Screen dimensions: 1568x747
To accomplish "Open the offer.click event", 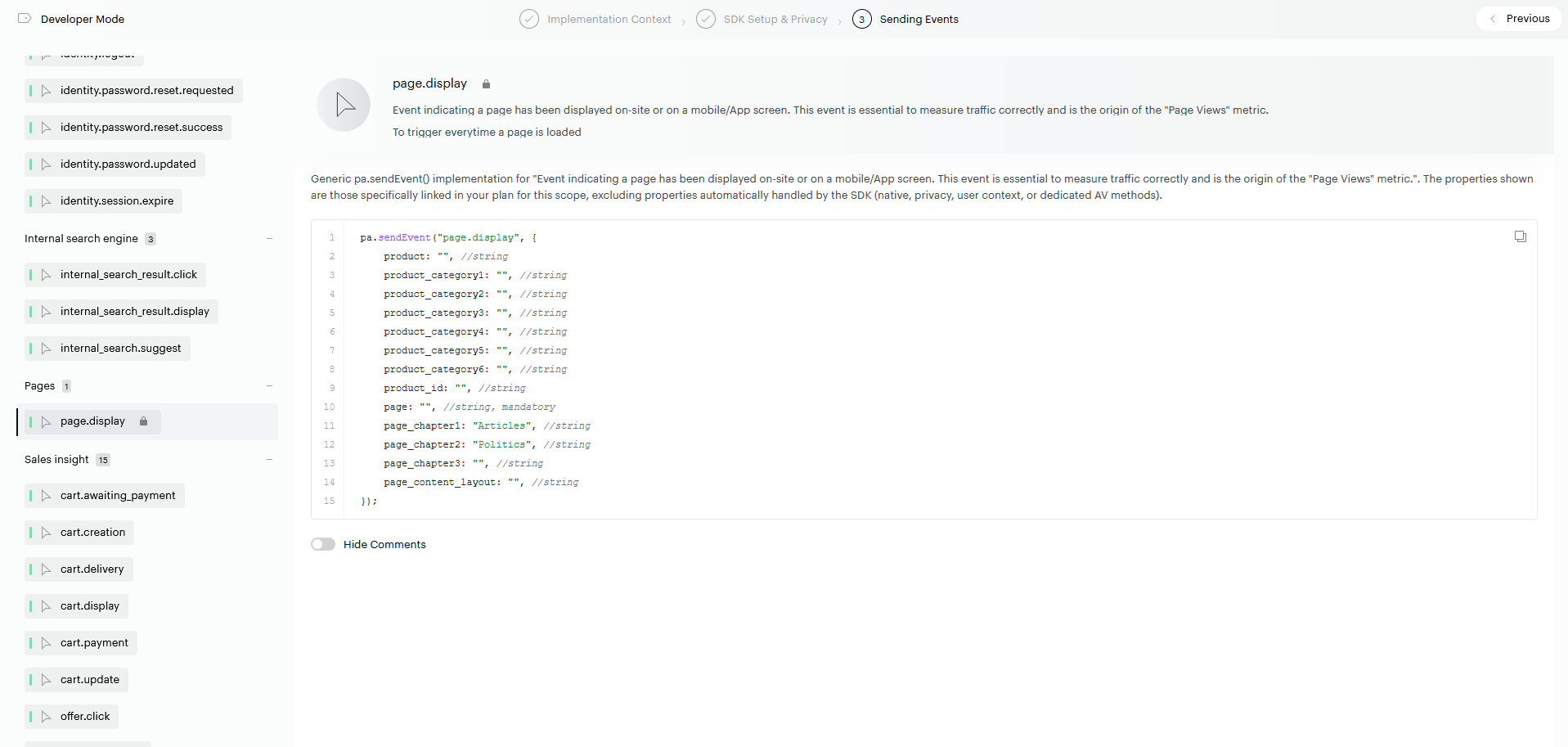I will [x=84, y=717].
